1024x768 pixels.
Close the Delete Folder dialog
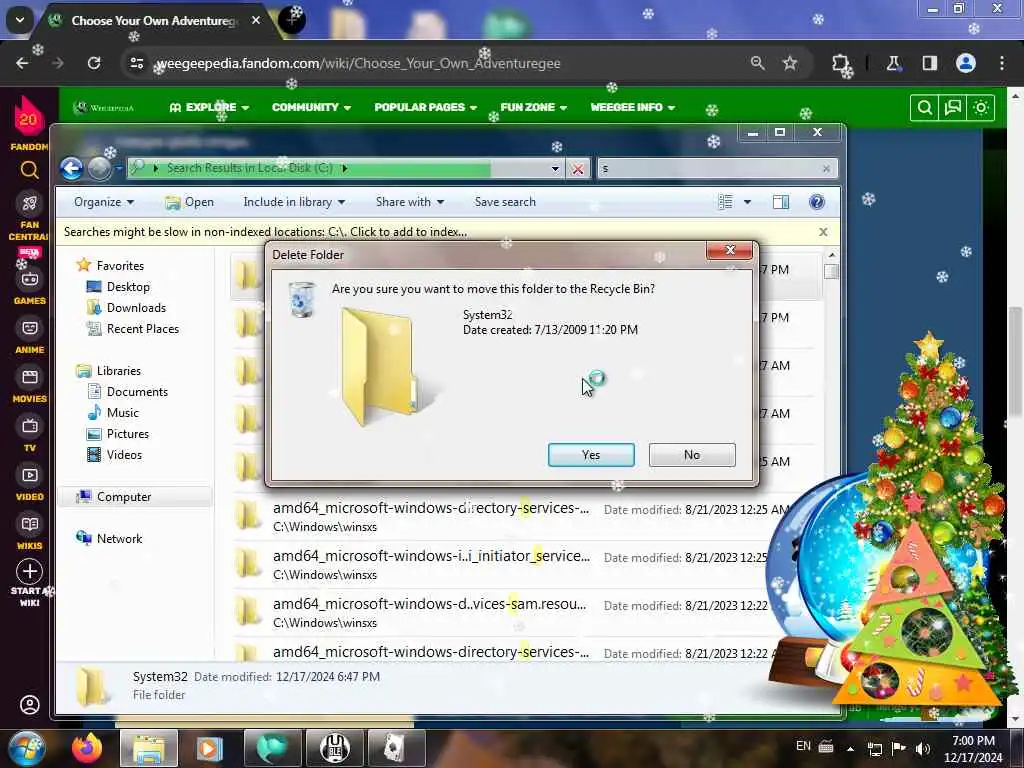[729, 250]
